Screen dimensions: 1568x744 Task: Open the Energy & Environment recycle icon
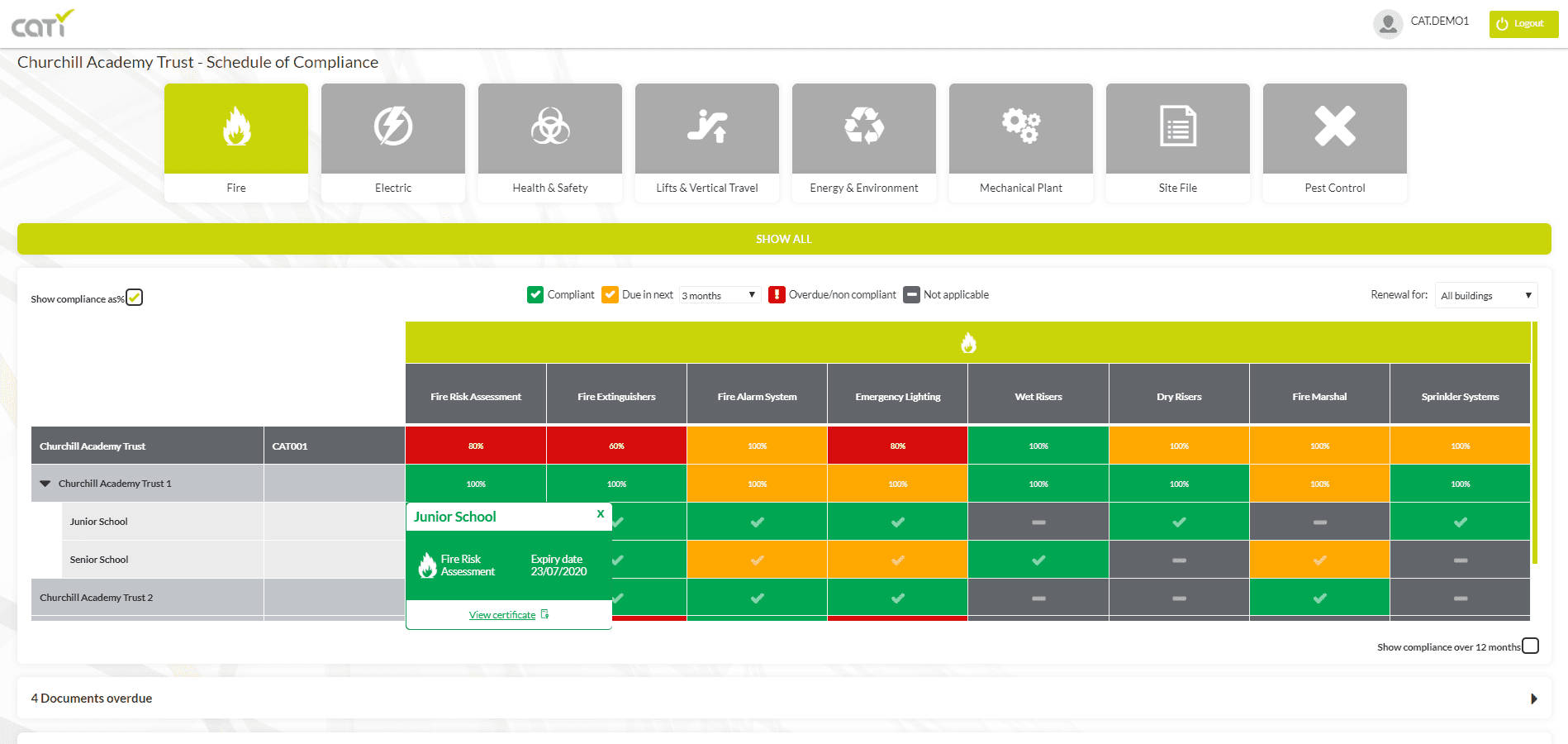pos(864,126)
